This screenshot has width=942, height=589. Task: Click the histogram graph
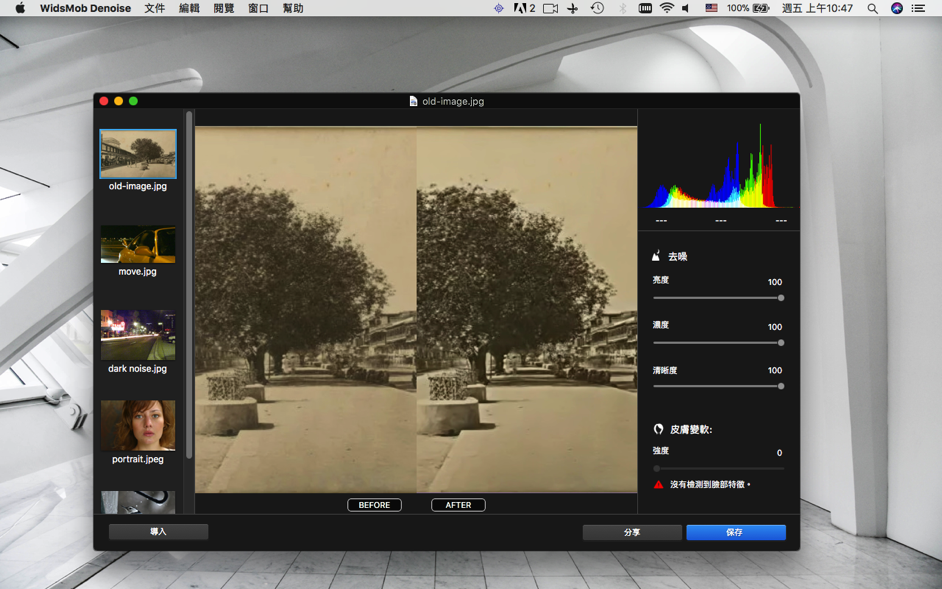pos(719,165)
